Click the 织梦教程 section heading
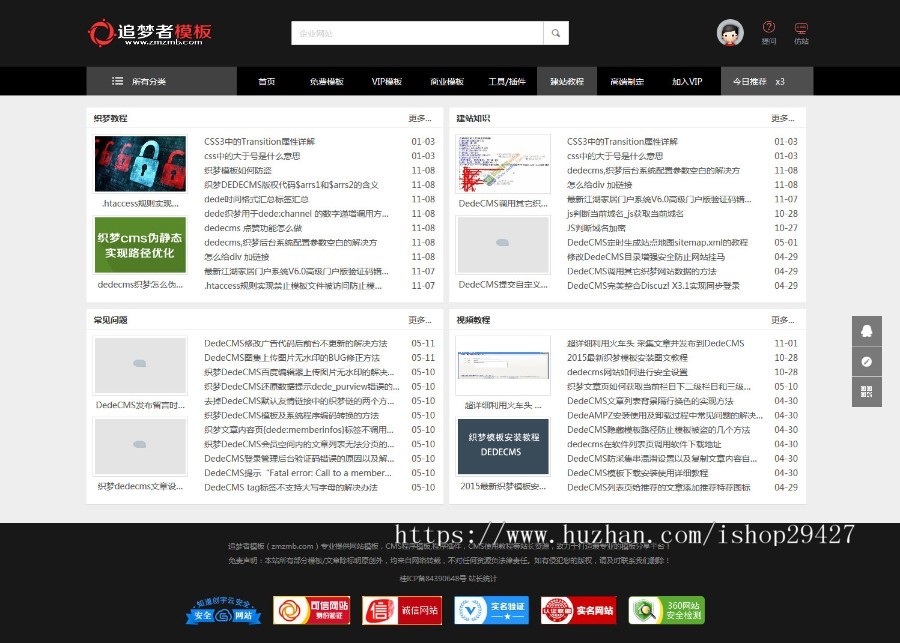Image resolution: width=900 pixels, height=643 pixels. coord(110,118)
